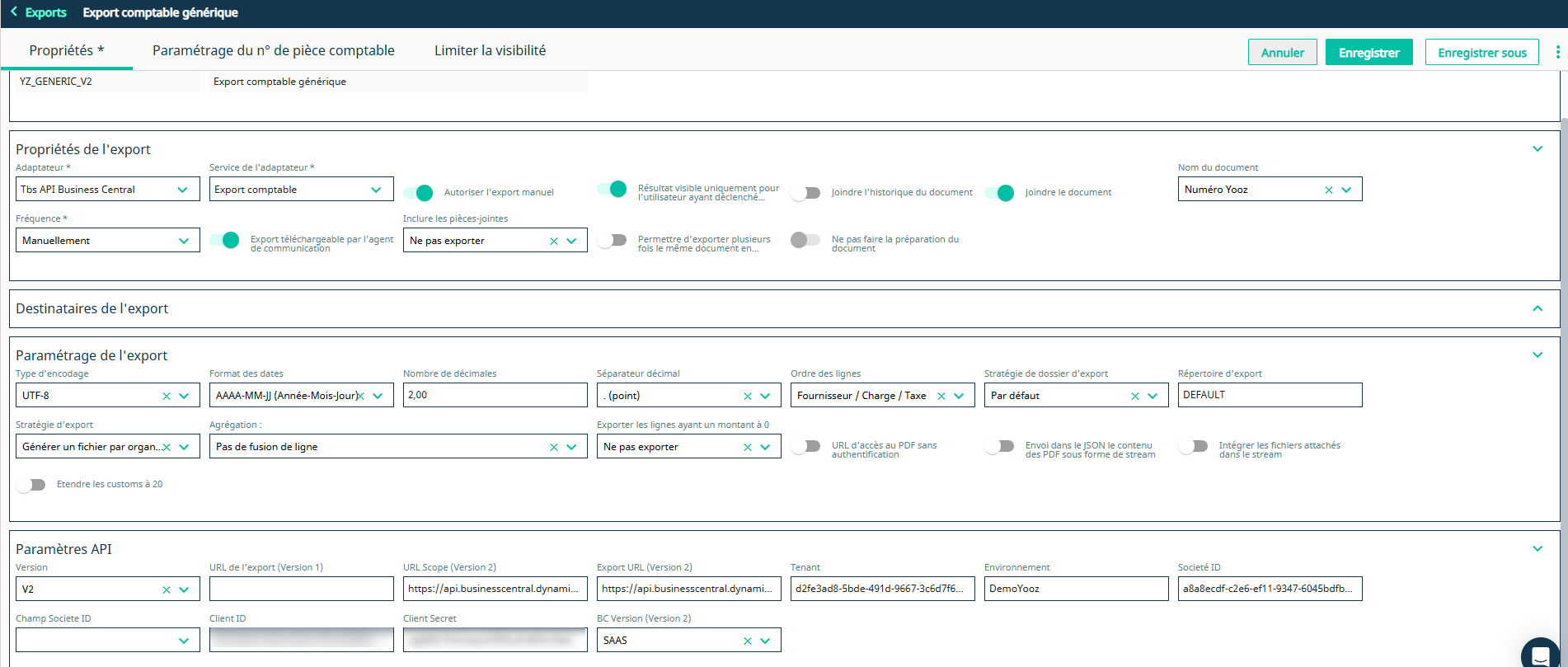The height and width of the screenshot is (667, 1568).
Task: Disable the Autoriser l'export manuel toggle
Action: (x=419, y=193)
